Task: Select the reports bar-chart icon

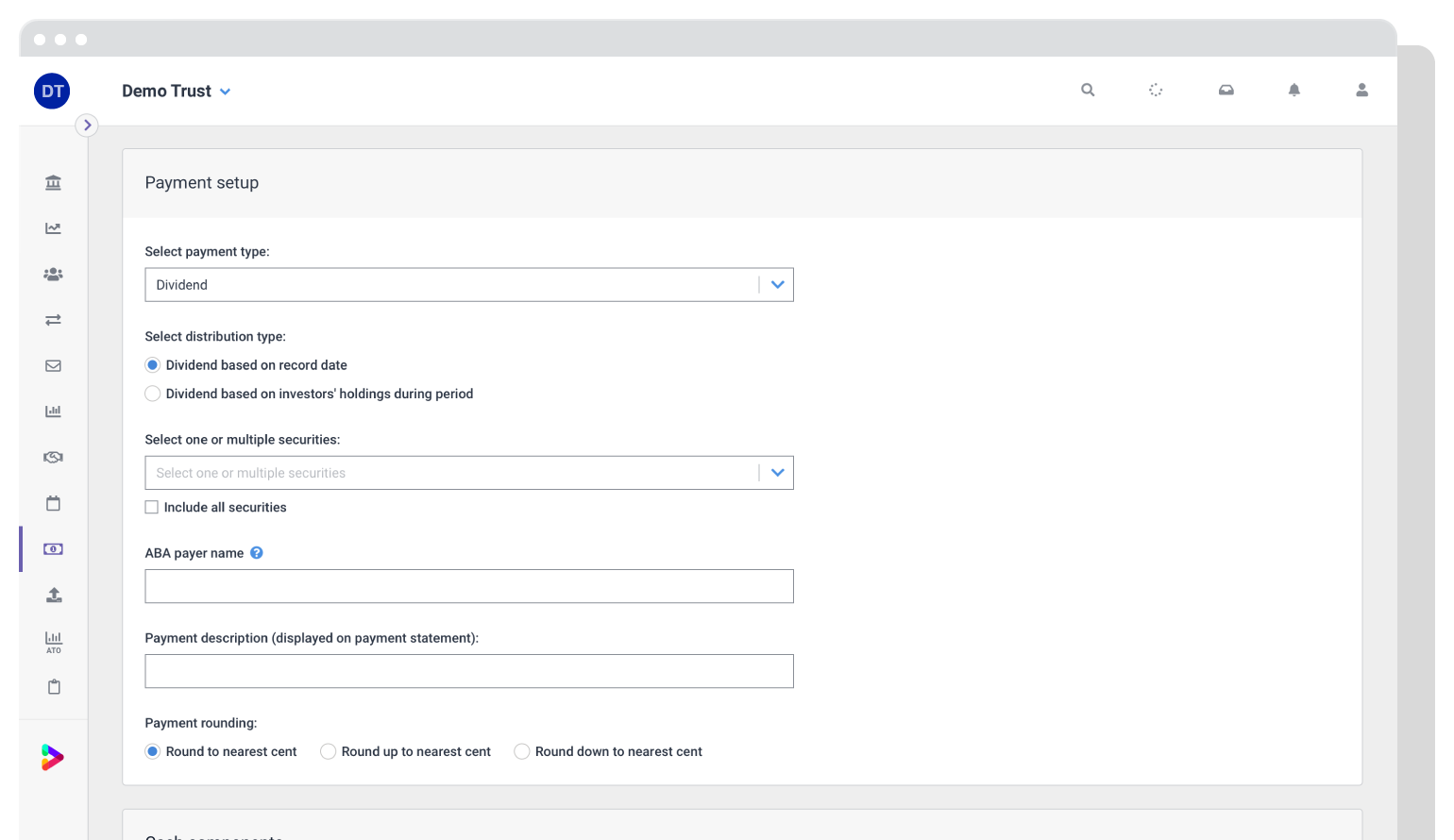Action: point(53,411)
